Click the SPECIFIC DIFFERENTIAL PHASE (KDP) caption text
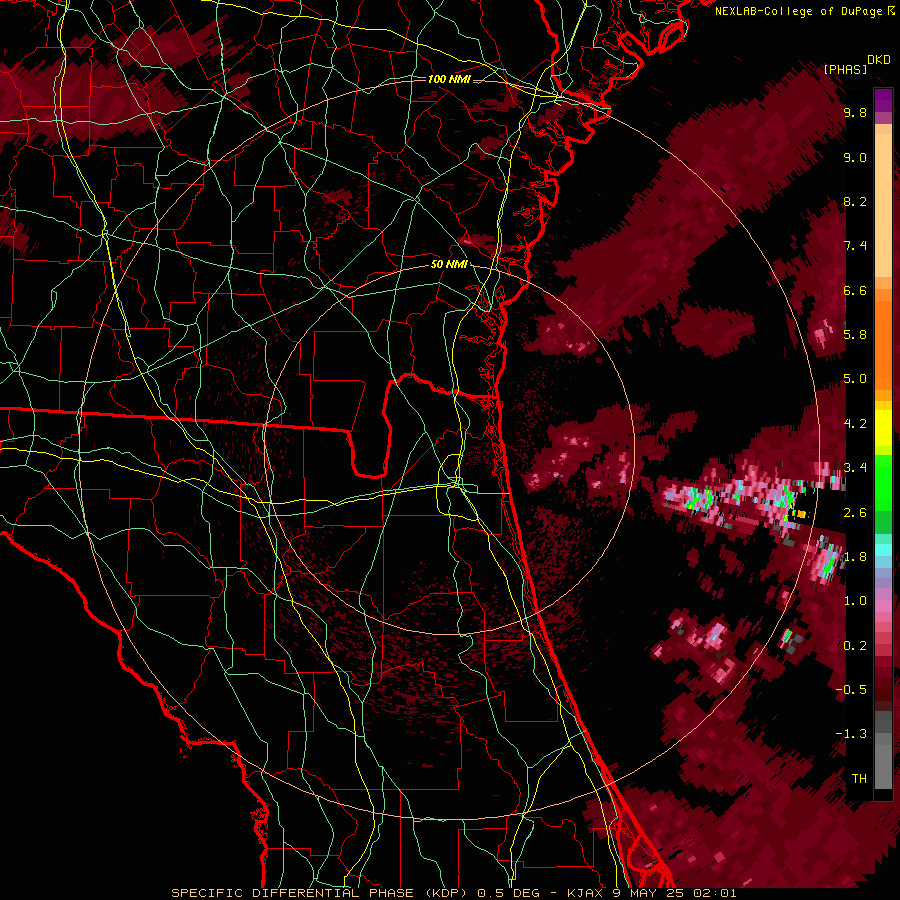Viewport: 900px width, 900px height. pos(319,893)
